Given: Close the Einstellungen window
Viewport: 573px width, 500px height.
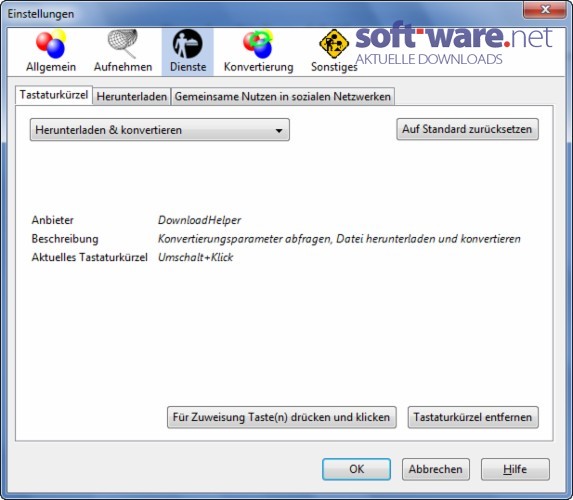Looking at the screenshot, I should point(544,9).
